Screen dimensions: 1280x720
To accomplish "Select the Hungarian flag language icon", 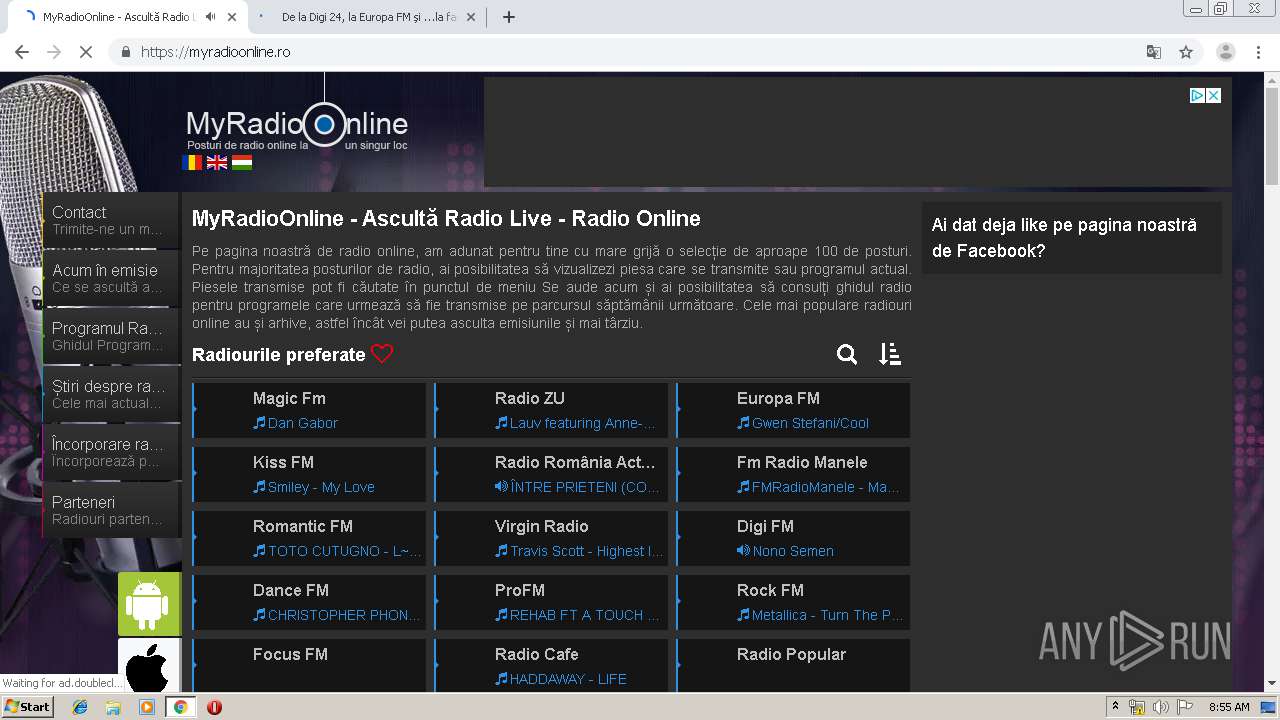I will [242, 162].
